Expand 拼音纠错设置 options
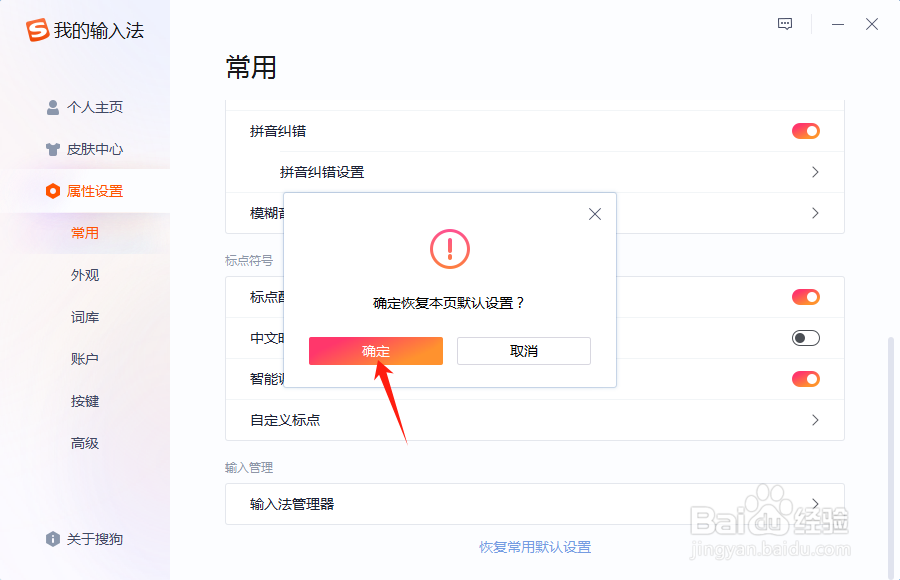900x580 pixels. [x=817, y=172]
